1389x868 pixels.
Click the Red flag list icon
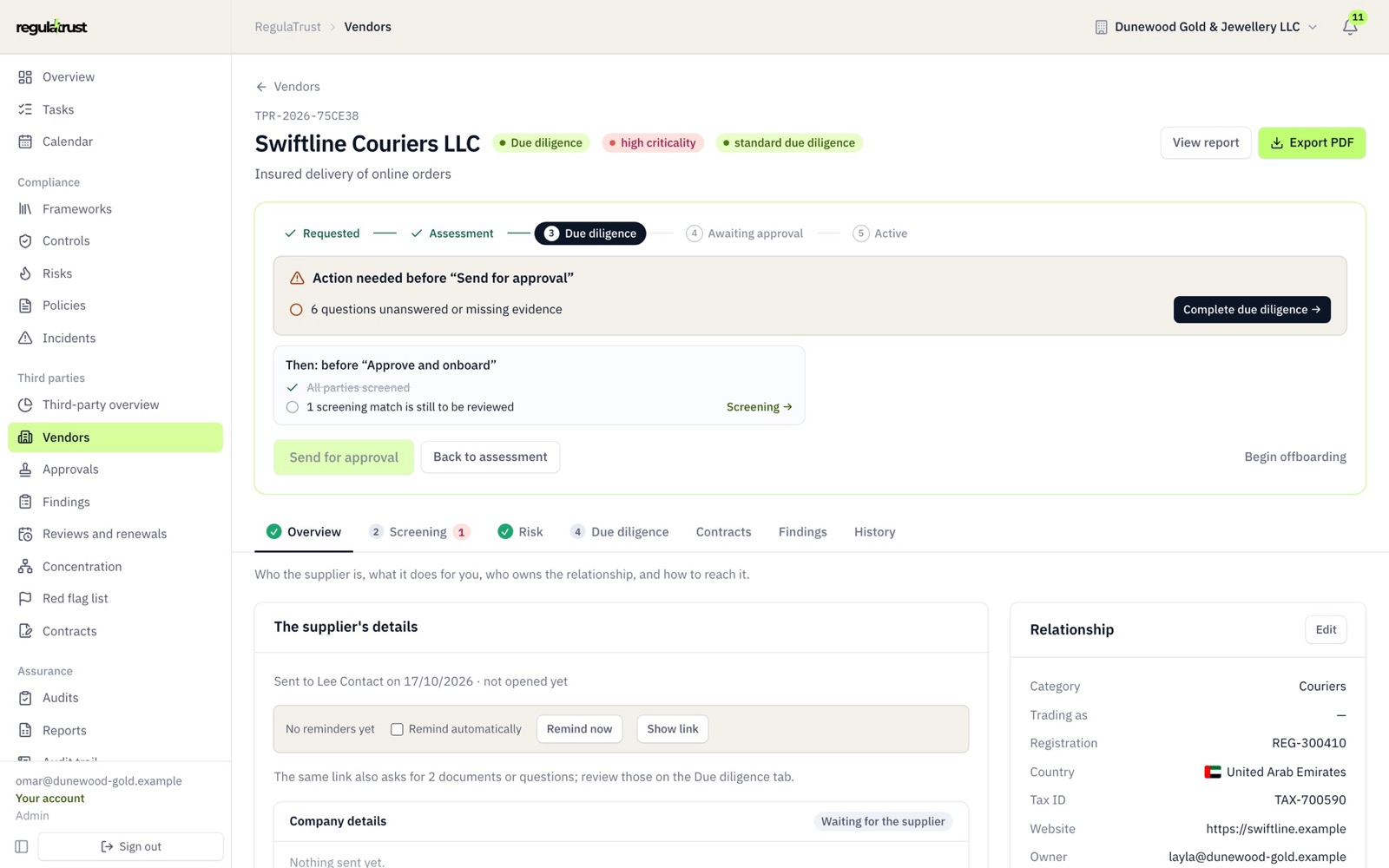(25, 599)
